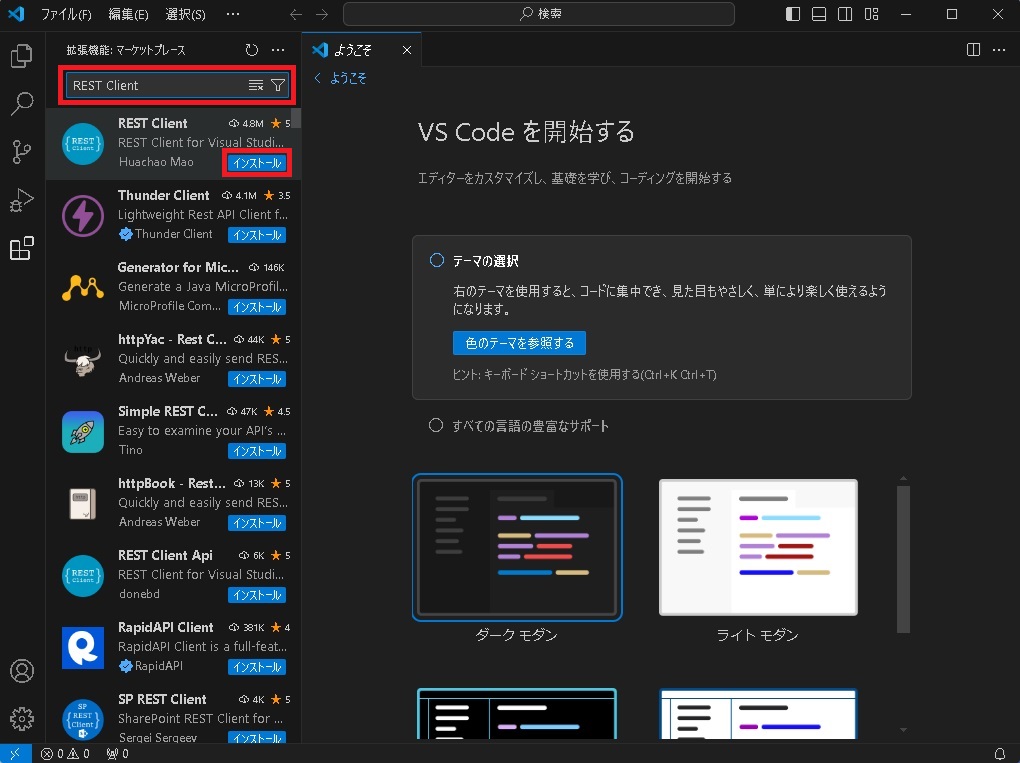1020x763 pixels.
Task: Expand the hidden menu bar items
Action: tap(232, 14)
